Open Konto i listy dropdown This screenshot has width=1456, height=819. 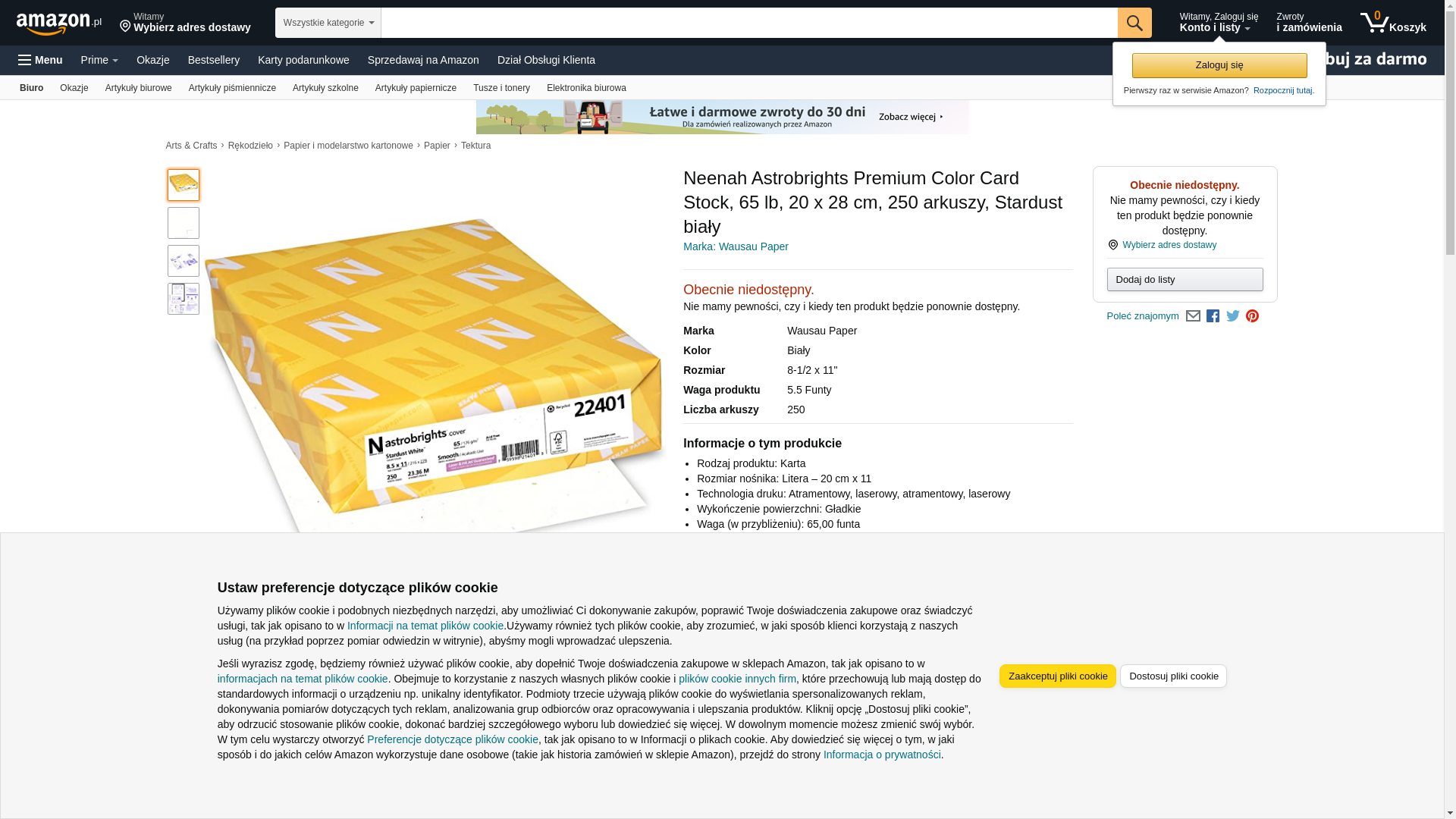pyautogui.click(x=1219, y=23)
